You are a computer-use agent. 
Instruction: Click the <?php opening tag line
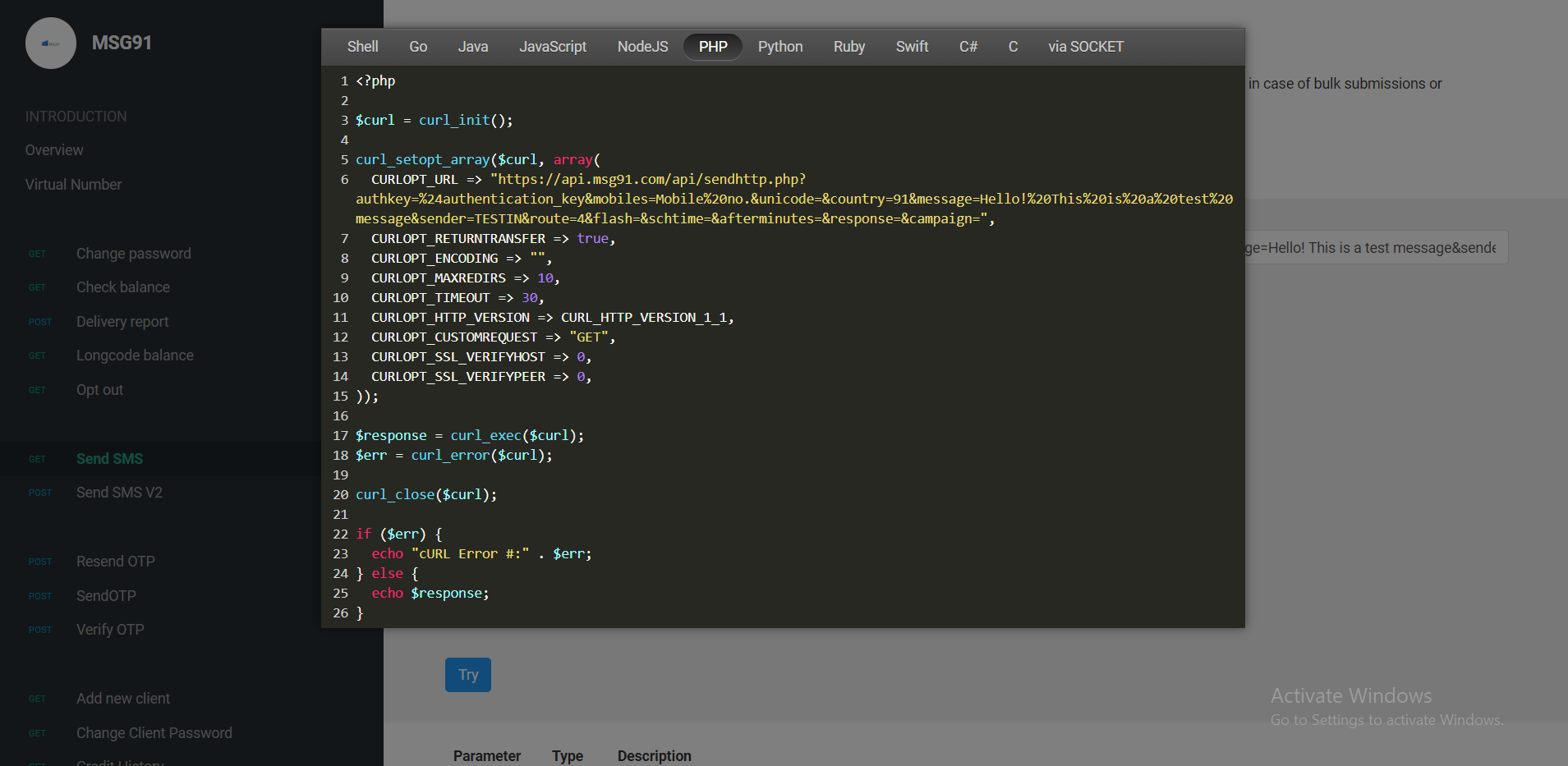pos(375,80)
